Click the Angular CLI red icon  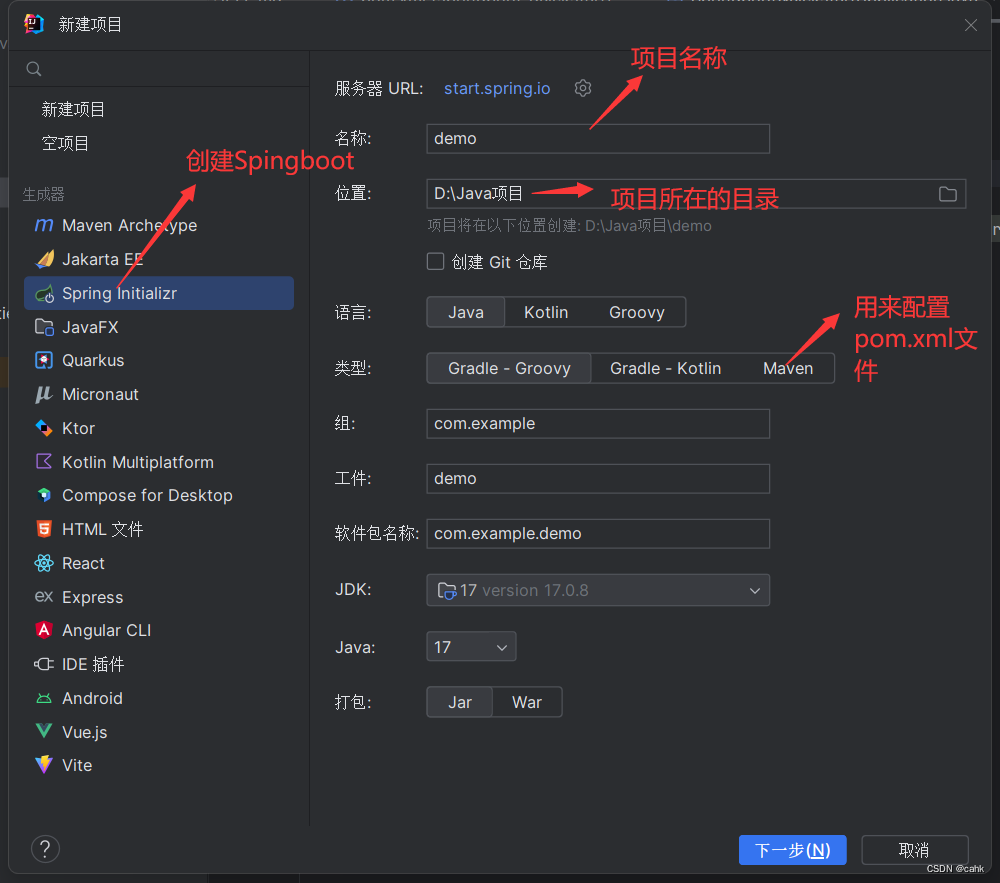click(x=44, y=630)
